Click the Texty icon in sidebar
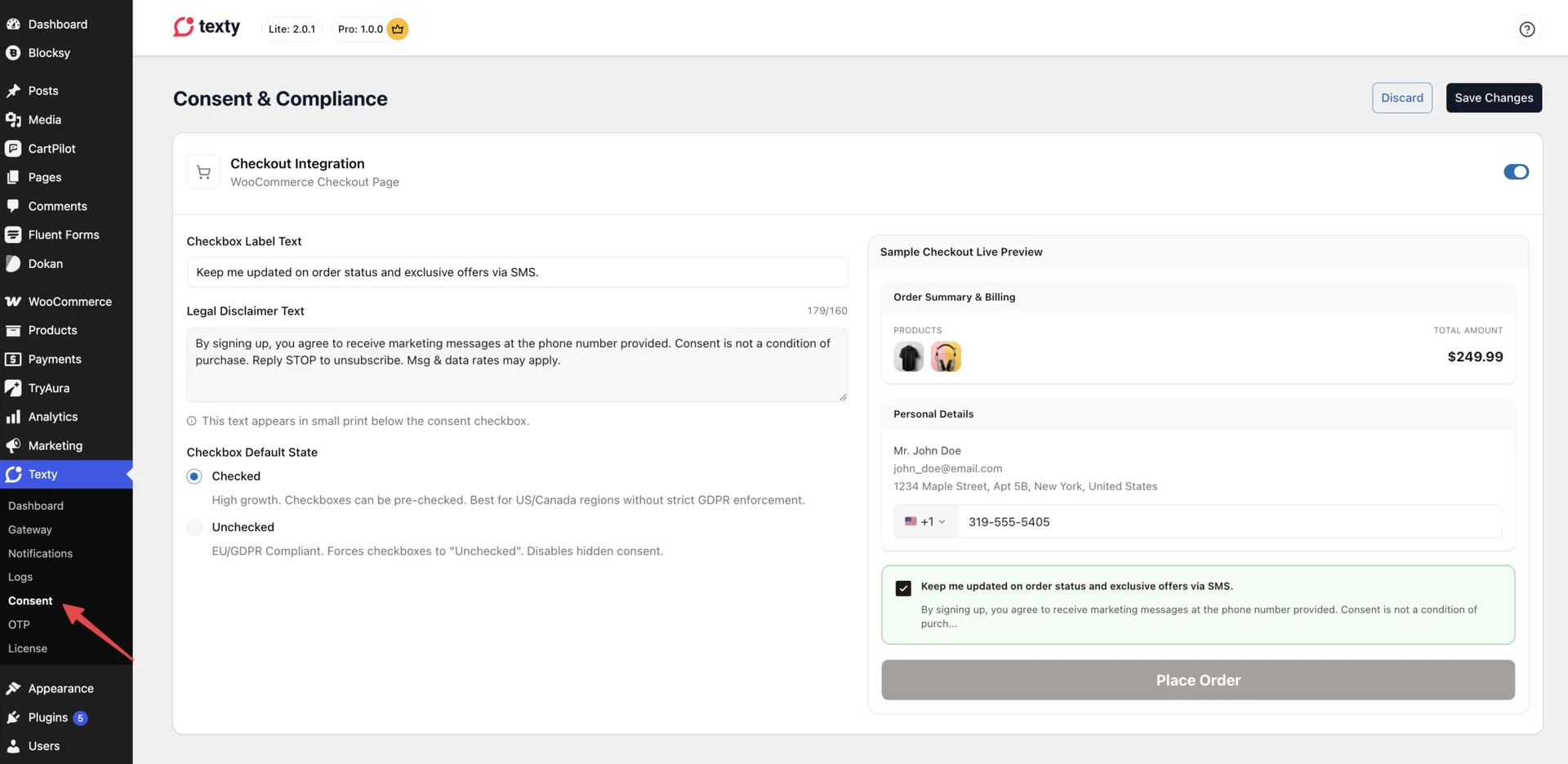Screen dimensions: 1568x764 point(13,474)
